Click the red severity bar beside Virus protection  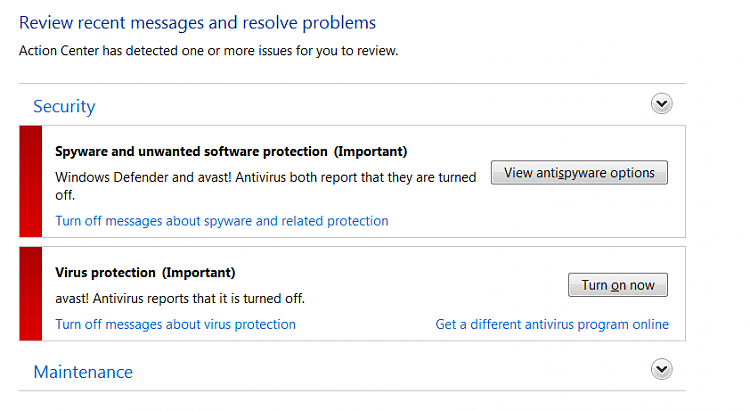[31, 294]
